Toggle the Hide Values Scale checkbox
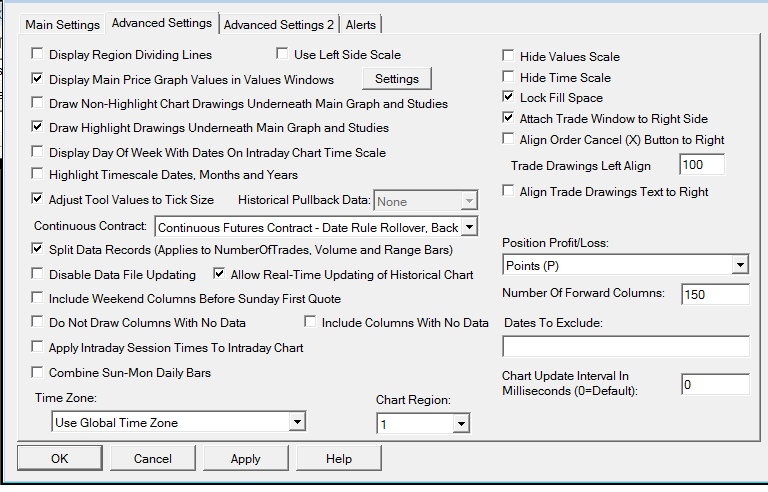Image resolution: width=768 pixels, height=492 pixels. pyautogui.click(x=509, y=57)
